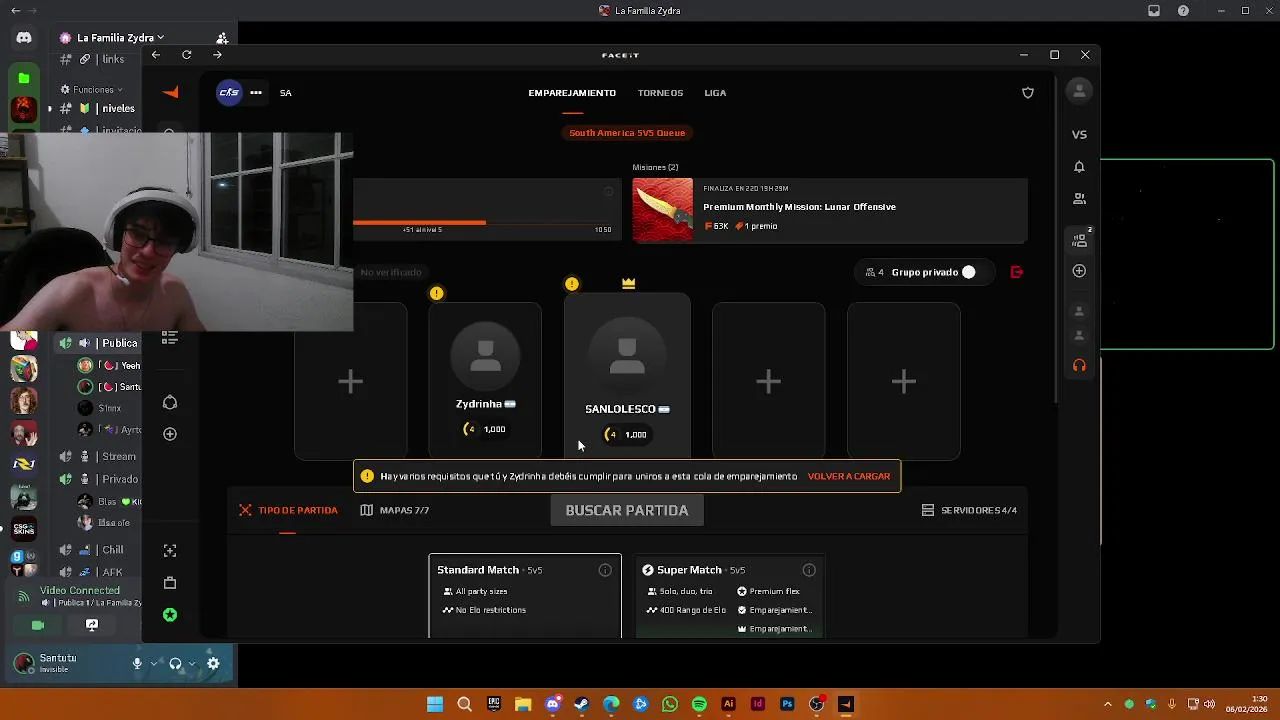Select the Super Match 5v5 card

click(x=729, y=596)
